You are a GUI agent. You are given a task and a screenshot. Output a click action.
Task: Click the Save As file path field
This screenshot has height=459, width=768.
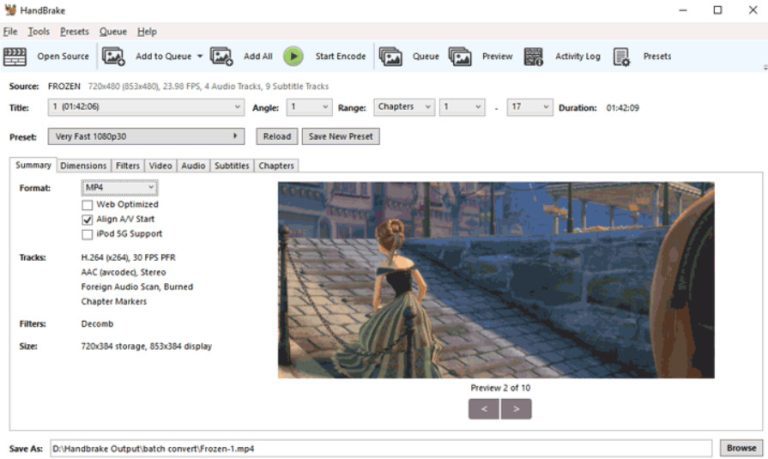(380, 449)
